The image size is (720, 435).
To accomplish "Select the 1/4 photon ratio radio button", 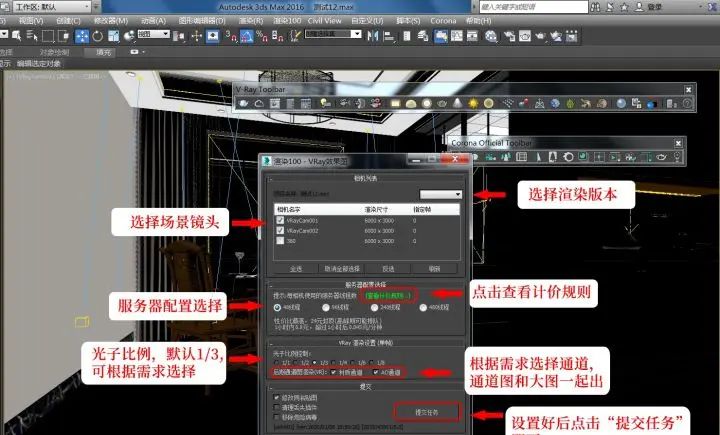I will point(334,363).
